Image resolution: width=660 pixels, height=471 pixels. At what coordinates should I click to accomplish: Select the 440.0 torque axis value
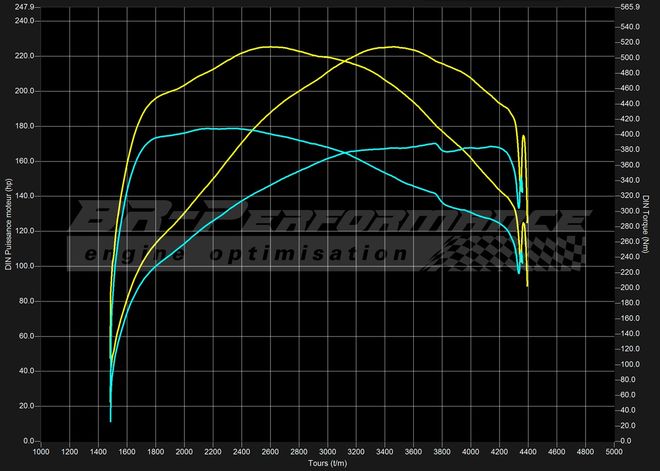(630, 104)
